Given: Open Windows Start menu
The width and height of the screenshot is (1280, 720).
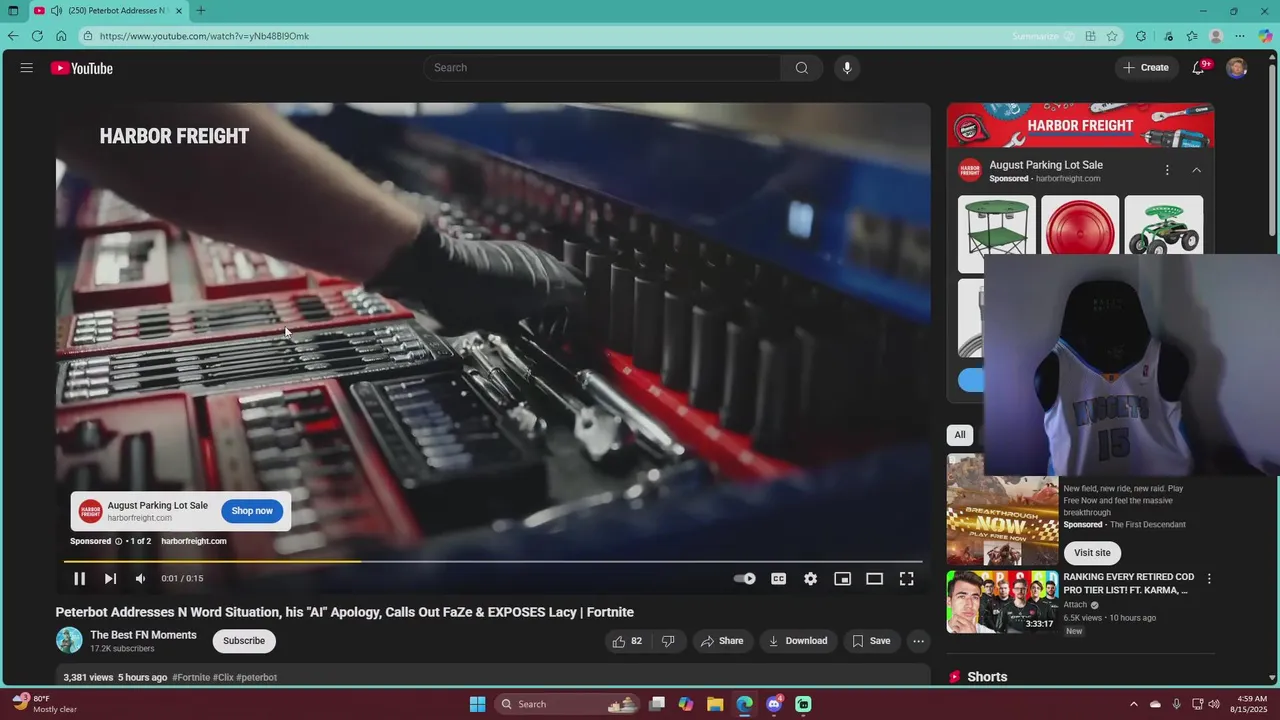Looking at the screenshot, I should [x=478, y=704].
